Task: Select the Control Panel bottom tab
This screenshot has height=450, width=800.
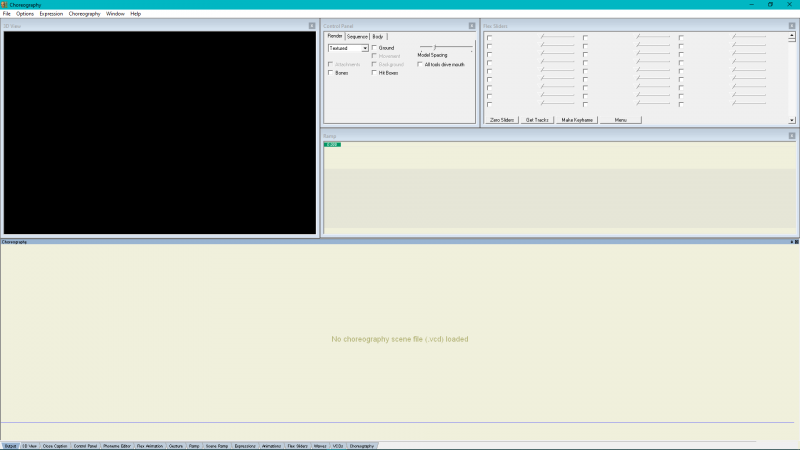Action: click(85, 446)
